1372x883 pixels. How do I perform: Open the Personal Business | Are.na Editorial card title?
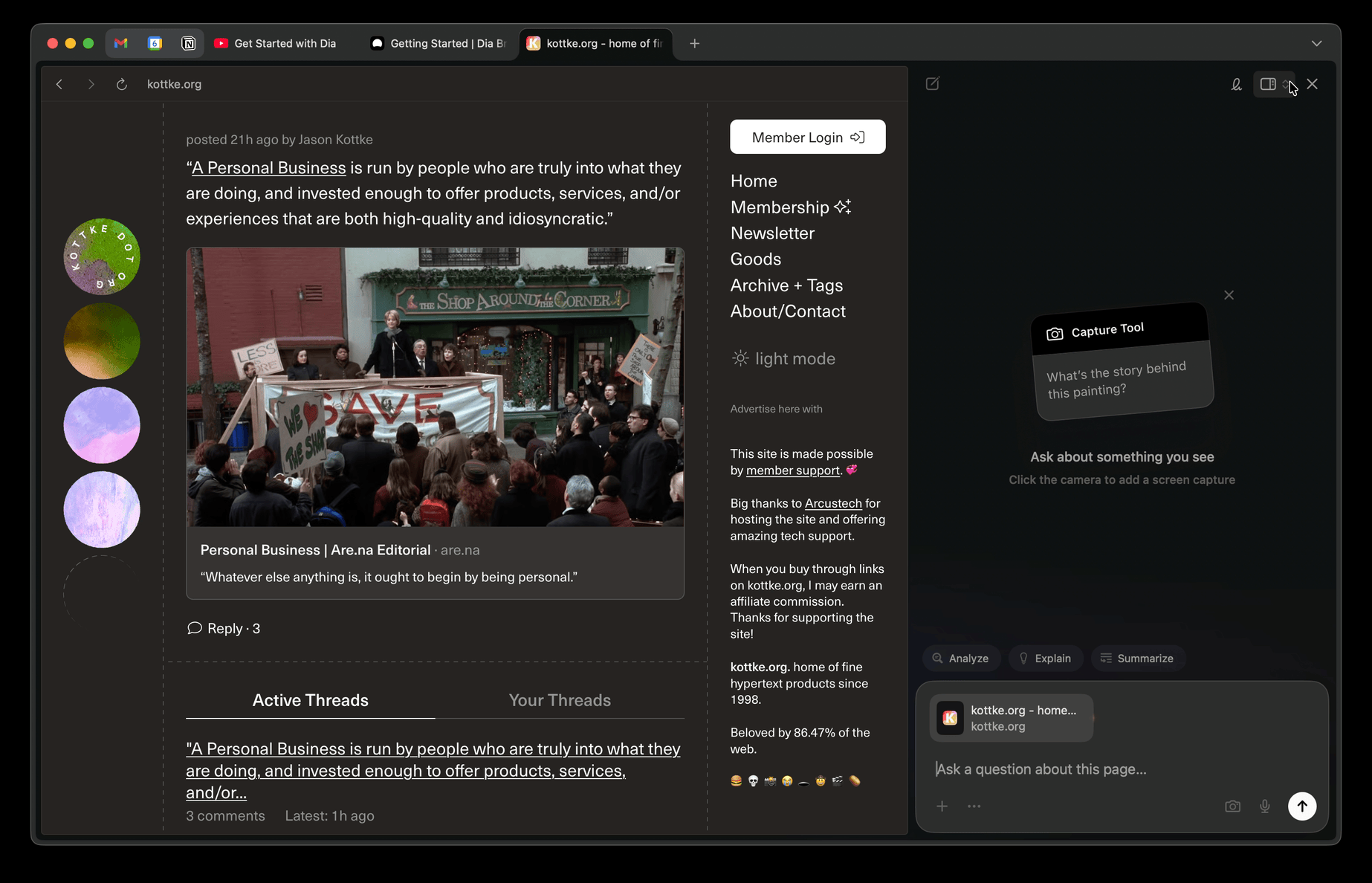315,550
